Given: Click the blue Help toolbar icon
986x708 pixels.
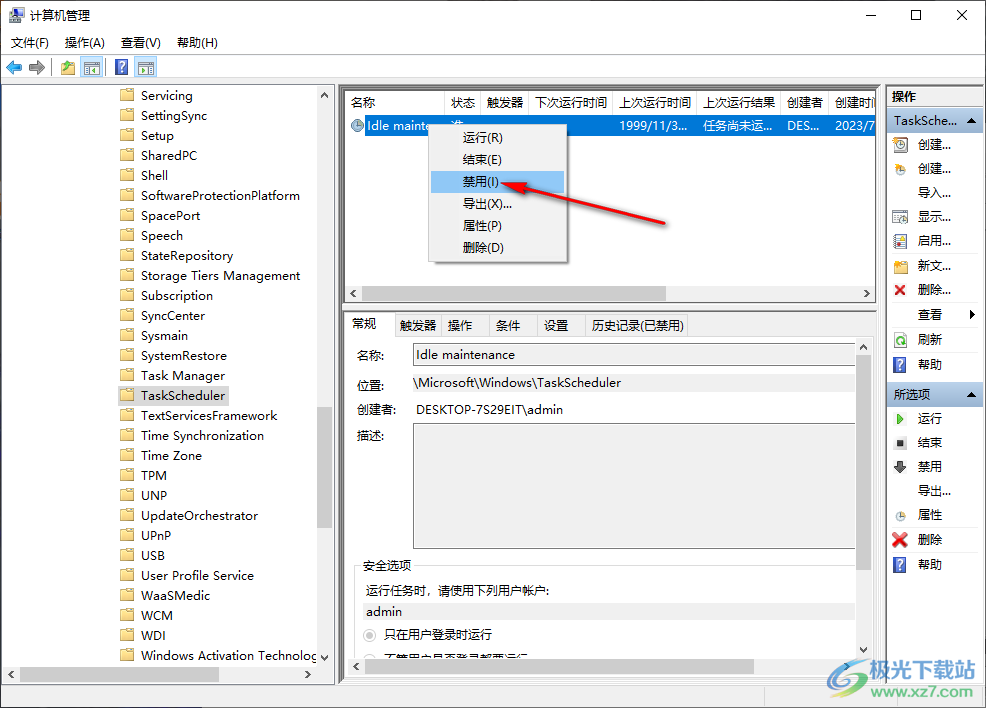Looking at the screenshot, I should (x=122, y=67).
